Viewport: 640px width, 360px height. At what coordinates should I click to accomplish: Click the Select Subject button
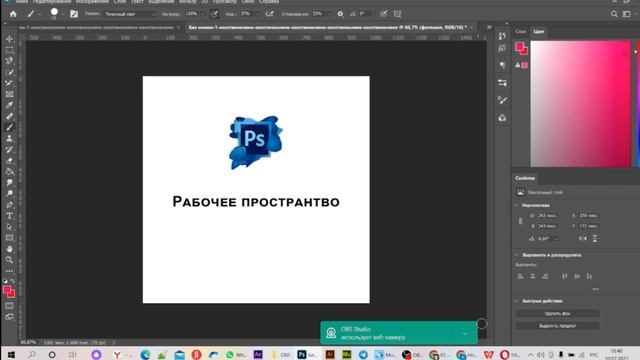(558, 326)
